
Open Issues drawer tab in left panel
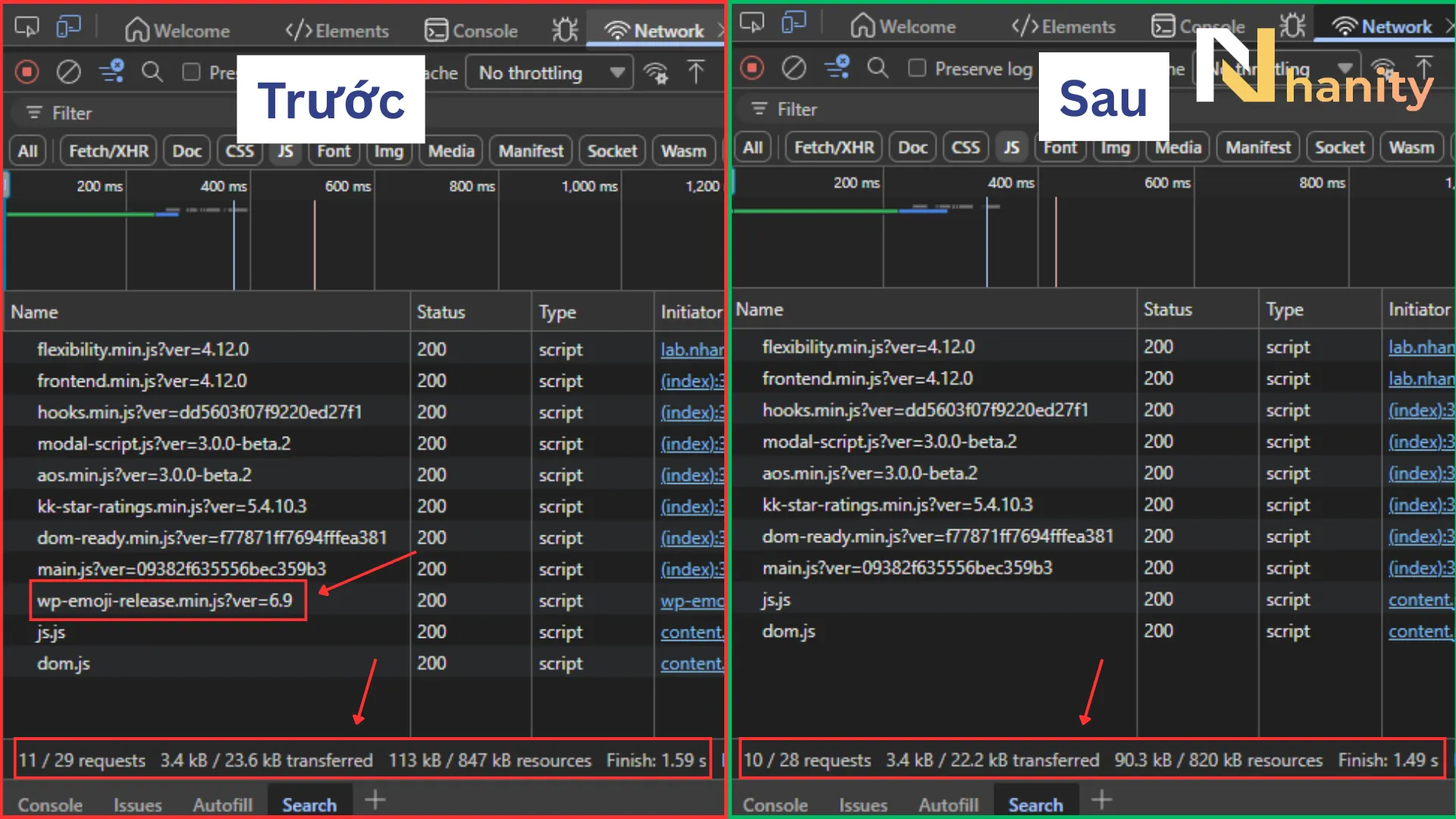click(137, 805)
